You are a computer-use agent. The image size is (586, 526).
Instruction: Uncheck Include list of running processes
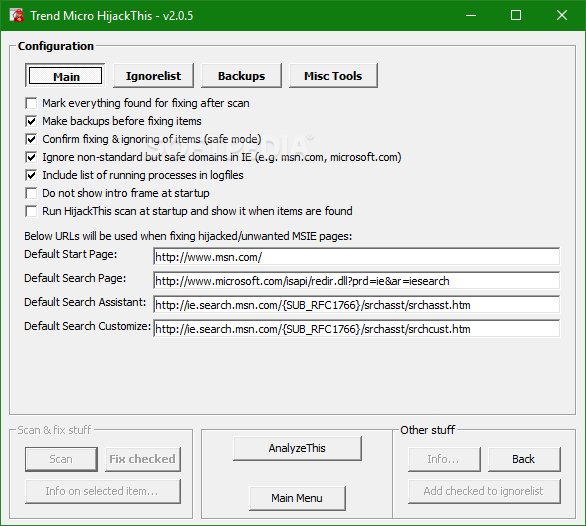coord(31,175)
